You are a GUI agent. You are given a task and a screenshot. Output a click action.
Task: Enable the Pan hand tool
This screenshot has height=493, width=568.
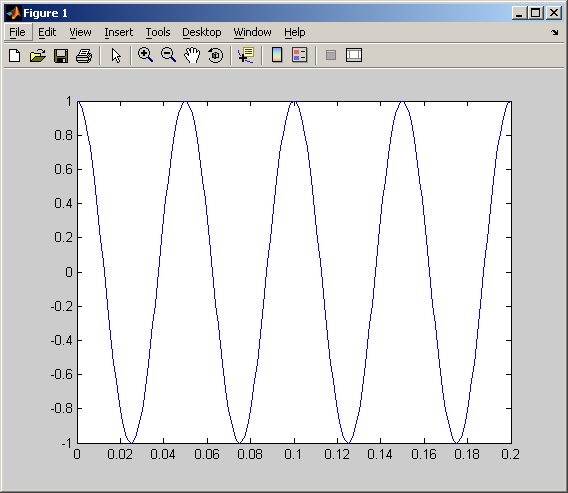click(x=192, y=55)
